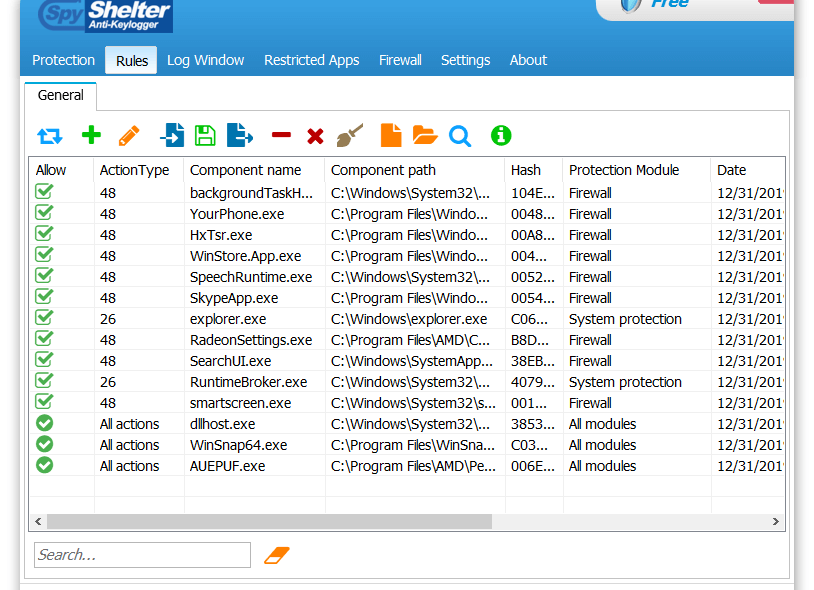Screen dimensions: 814x590
Task: Click the SpyShelter Anti-Keylogger logo
Action: [105, 16]
